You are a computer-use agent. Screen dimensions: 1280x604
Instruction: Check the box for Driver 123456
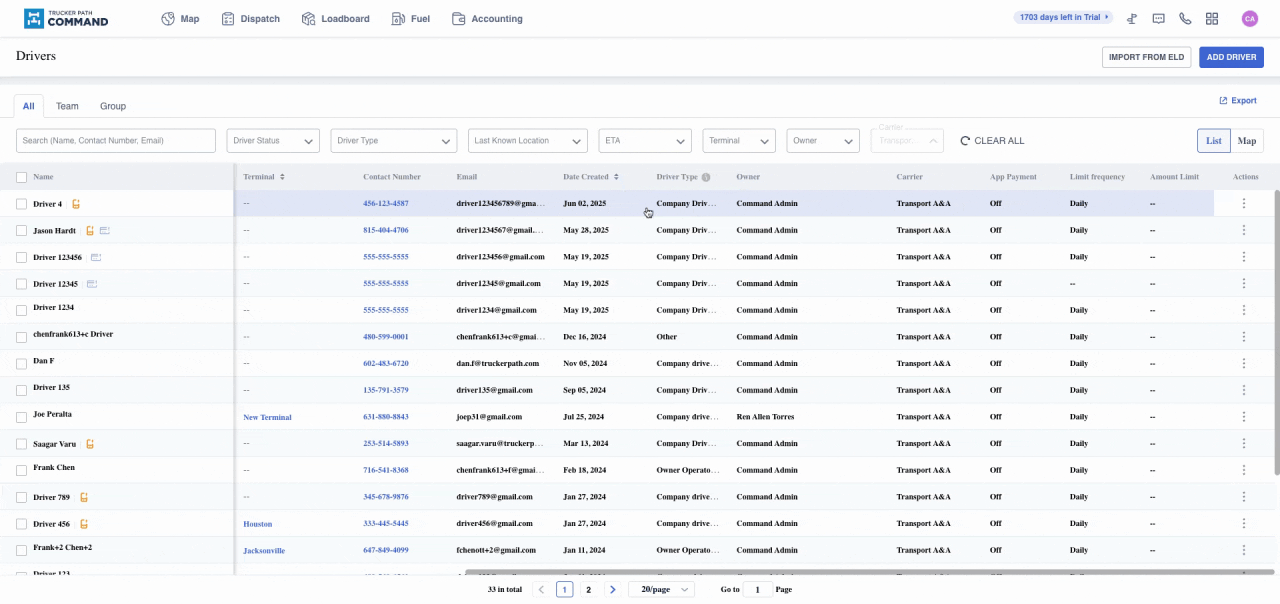click(x=22, y=257)
